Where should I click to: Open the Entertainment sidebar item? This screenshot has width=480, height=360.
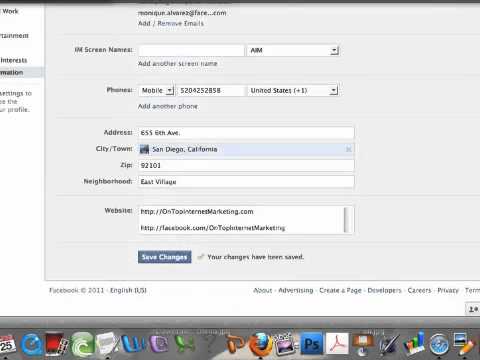[14, 36]
